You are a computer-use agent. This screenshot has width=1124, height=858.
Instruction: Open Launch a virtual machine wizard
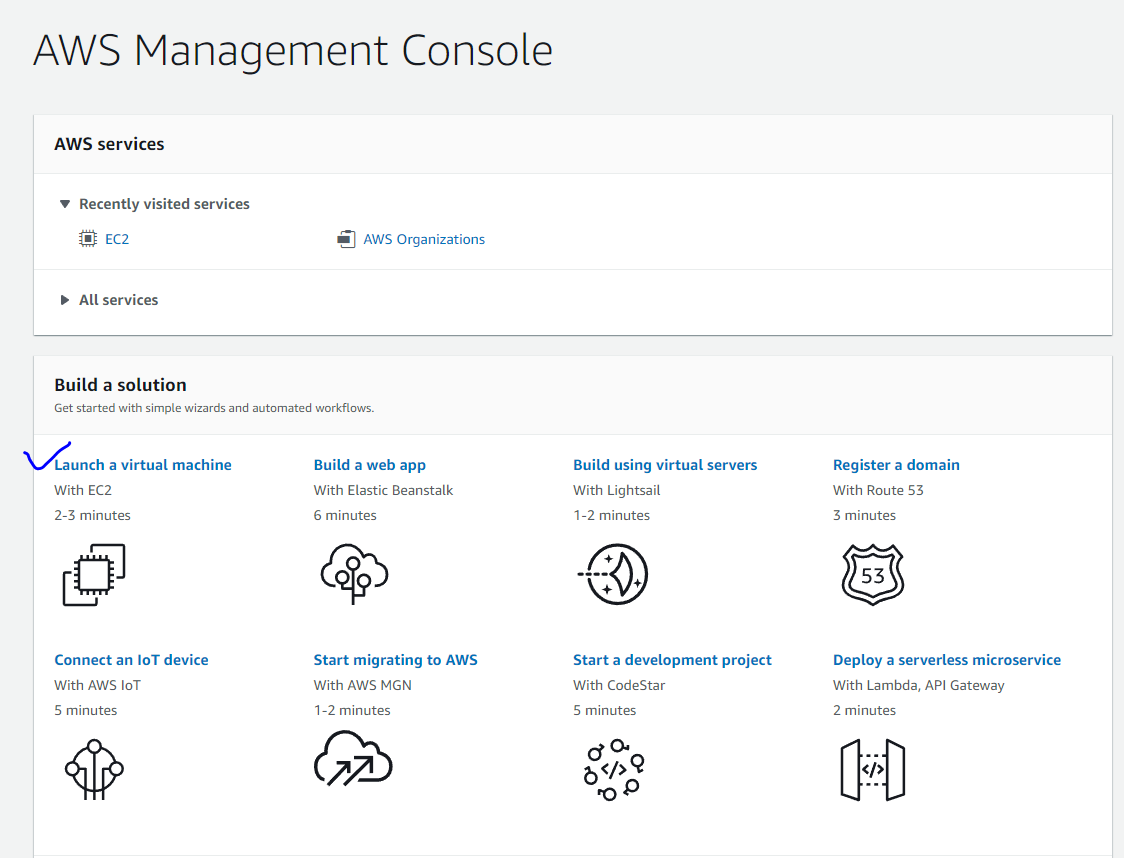coord(143,464)
